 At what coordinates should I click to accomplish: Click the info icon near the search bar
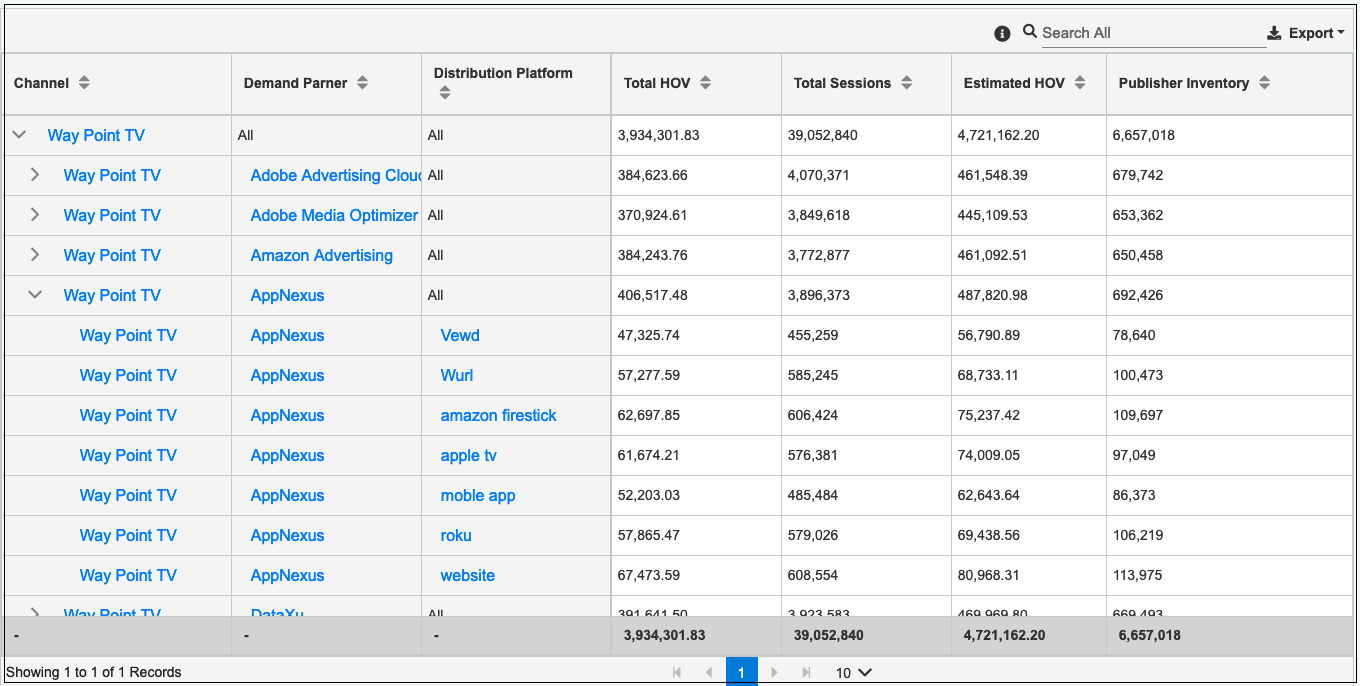[x=1002, y=33]
